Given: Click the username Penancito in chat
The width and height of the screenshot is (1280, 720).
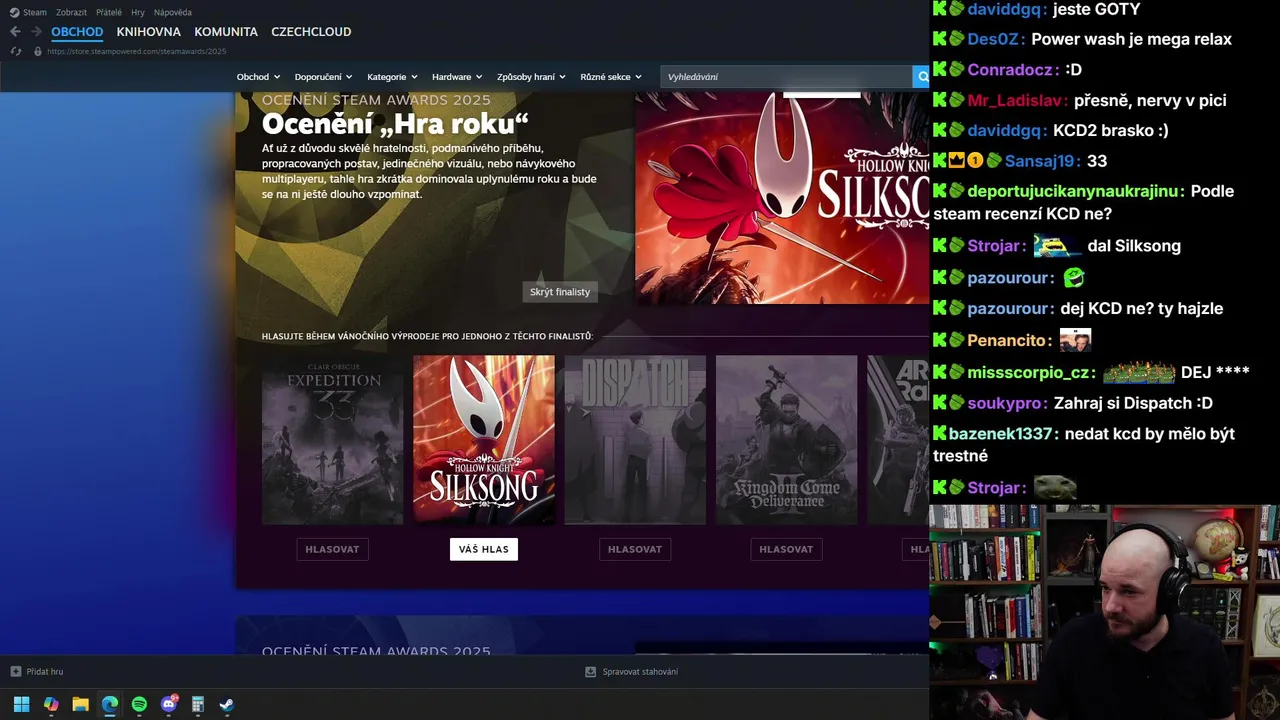Looking at the screenshot, I should tap(1006, 340).
